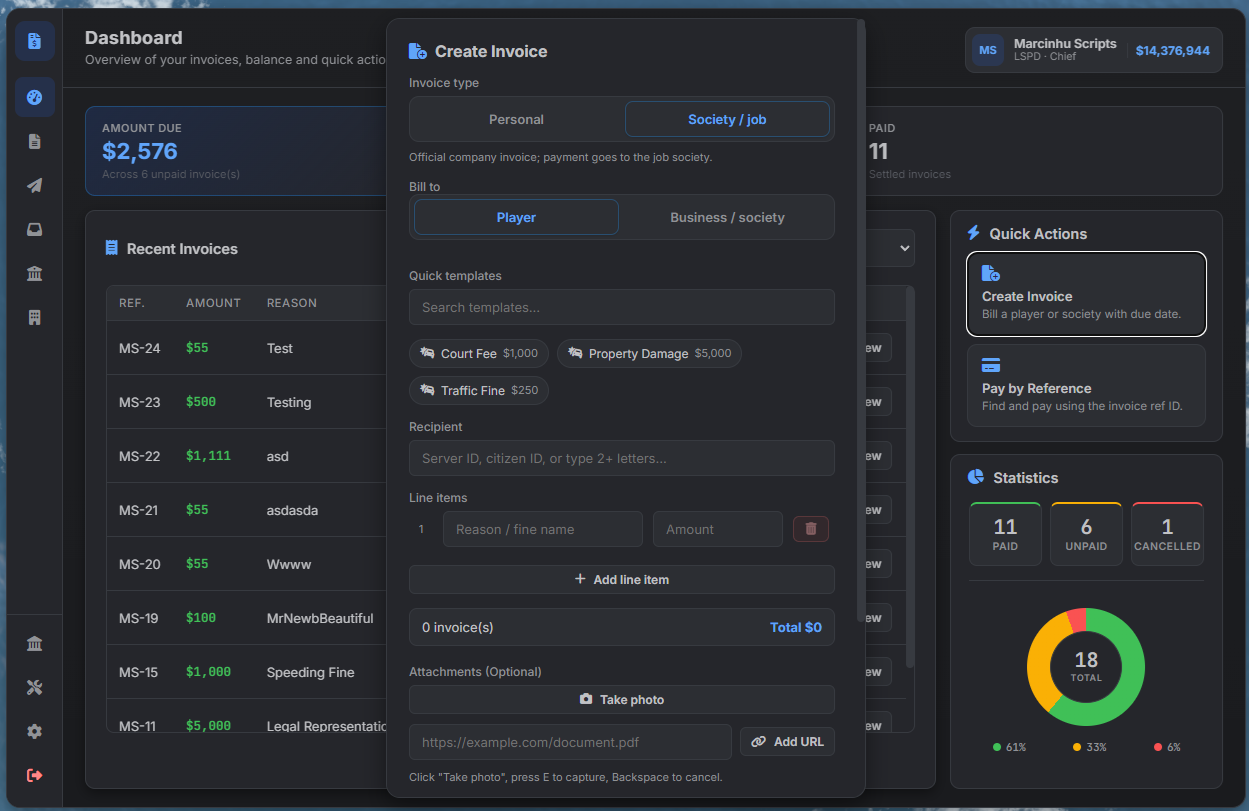This screenshot has height=811, width=1249.
Task: Focus the Search templates field
Action: pos(622,307)
